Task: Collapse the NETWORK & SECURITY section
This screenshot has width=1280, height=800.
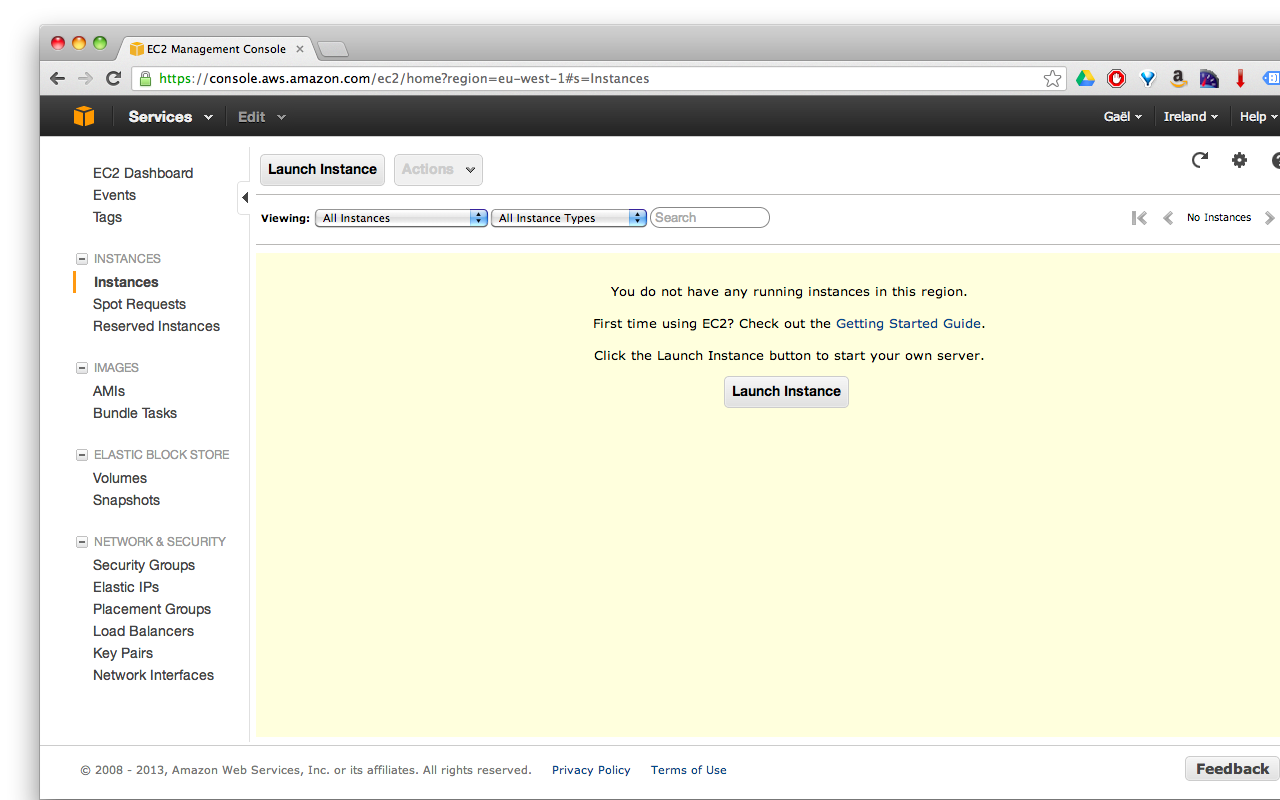Action: [81, 541]
